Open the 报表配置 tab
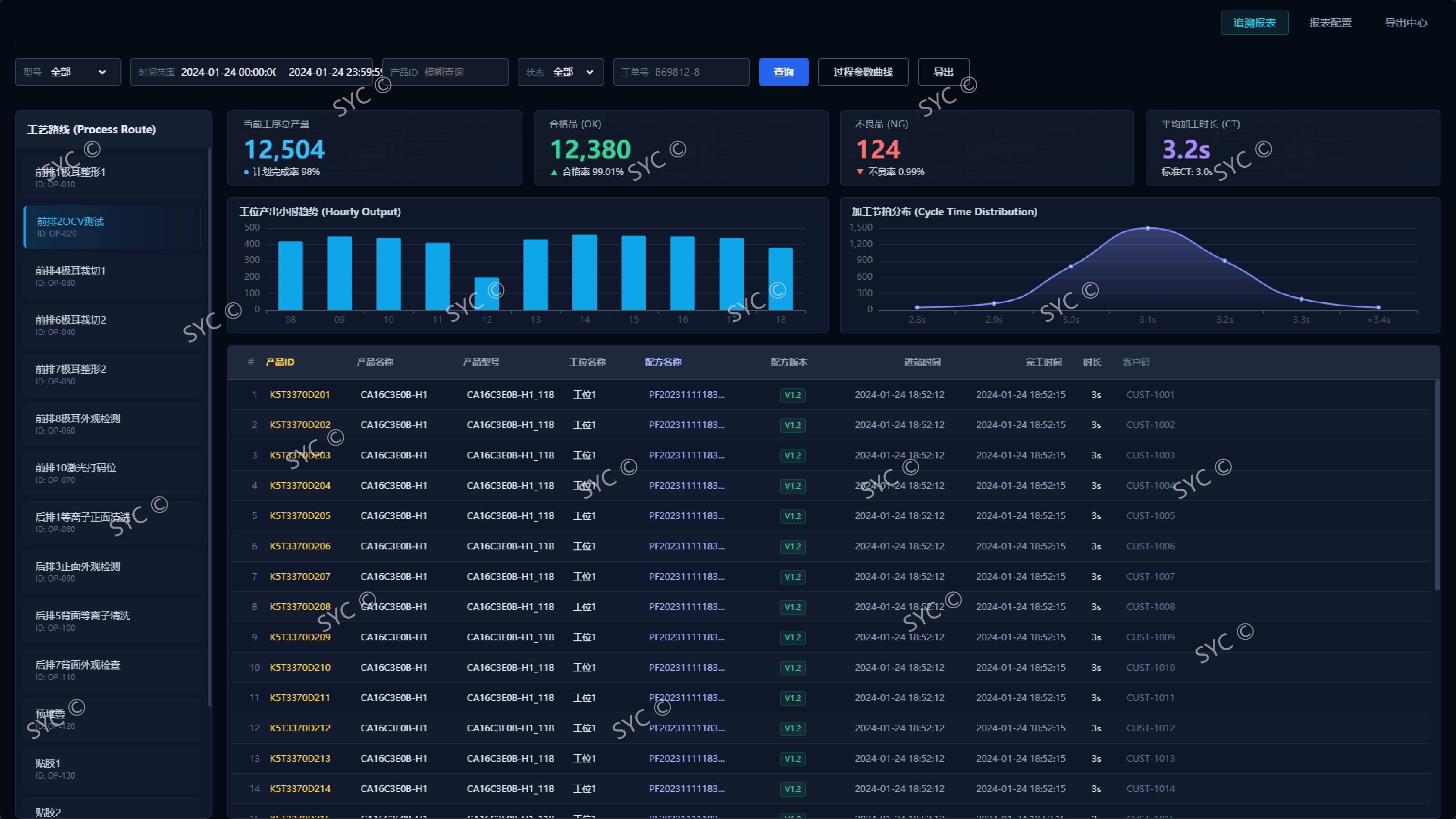1456x819 pixels. click(x=1330, y=23)
